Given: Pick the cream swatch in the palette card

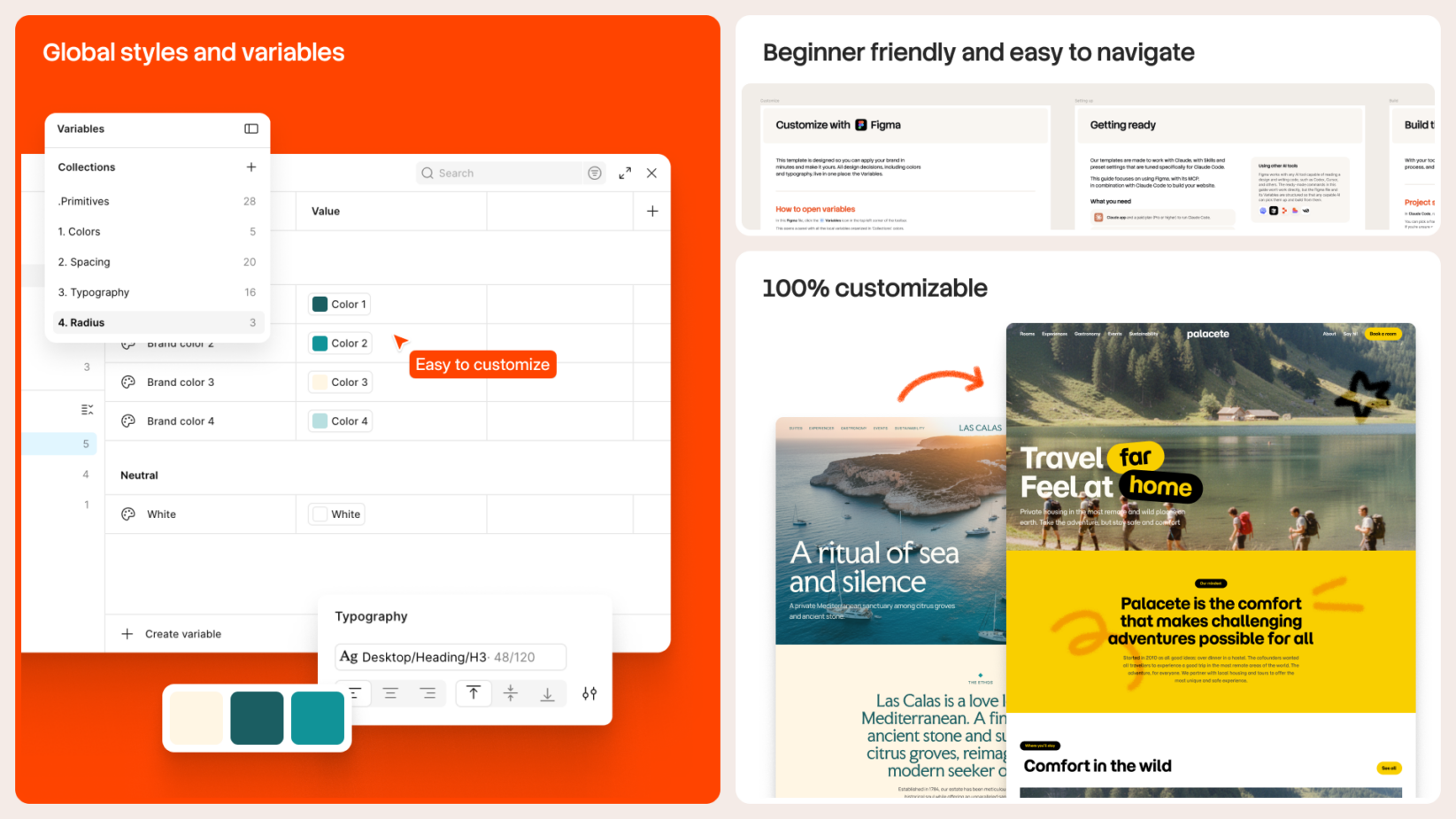Looking at the screenshot, I should 196,718.
